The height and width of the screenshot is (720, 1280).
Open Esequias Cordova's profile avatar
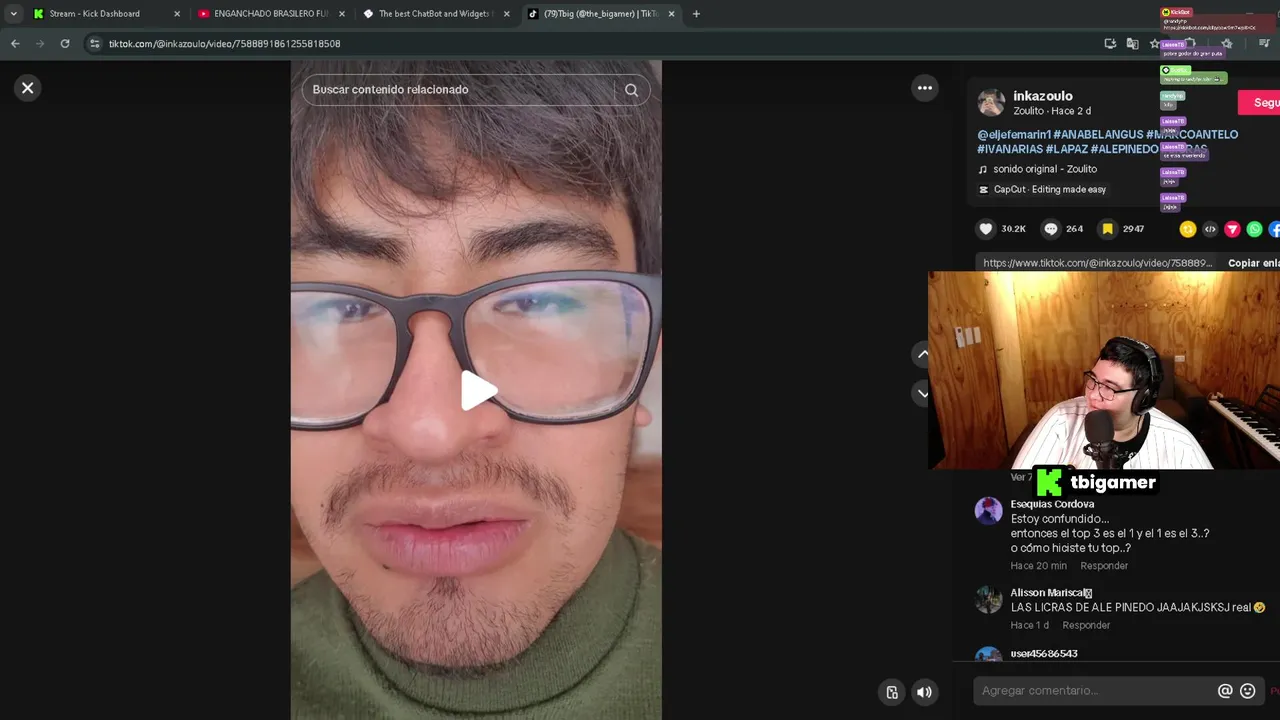tap(988, 511)
